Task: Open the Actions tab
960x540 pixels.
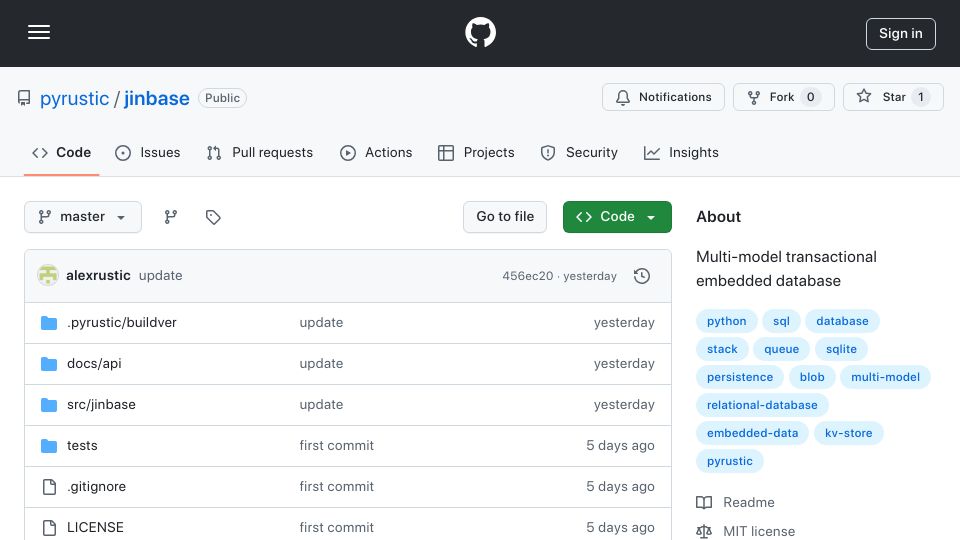Action: pos(376,152)
